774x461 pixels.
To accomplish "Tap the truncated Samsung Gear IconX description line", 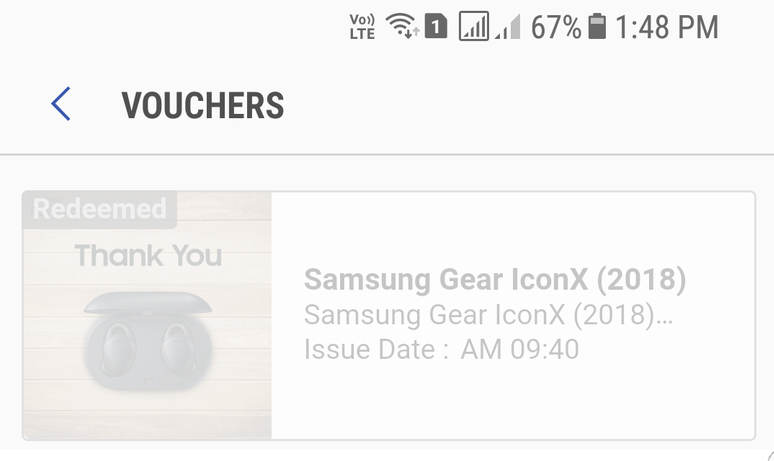I will (488, 315).
